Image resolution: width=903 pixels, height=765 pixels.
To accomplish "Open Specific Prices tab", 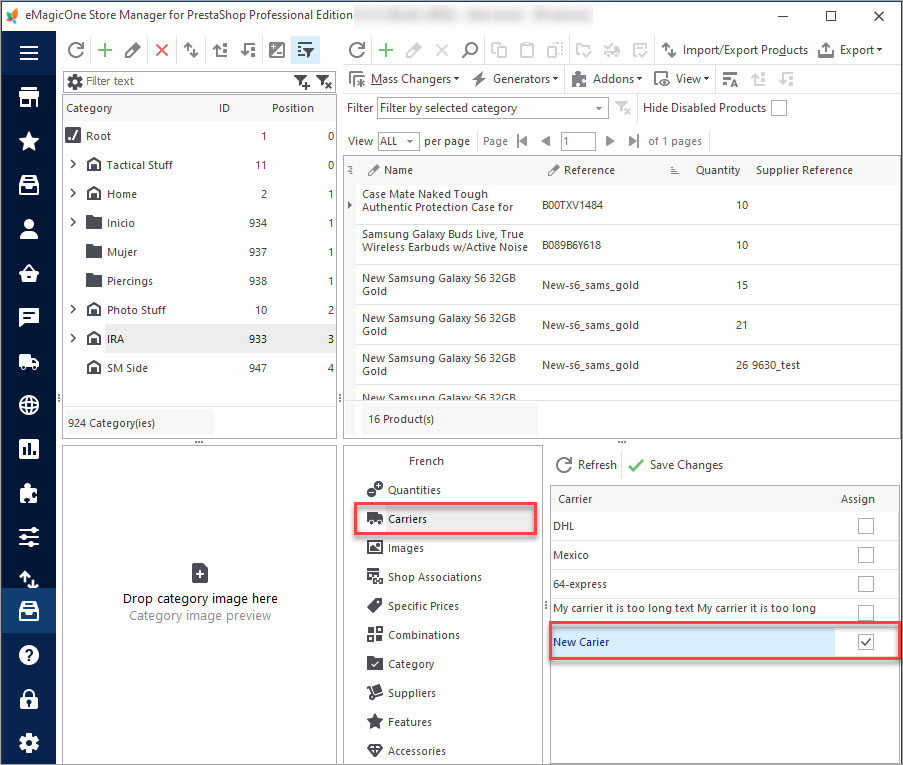I will (423, 606).
